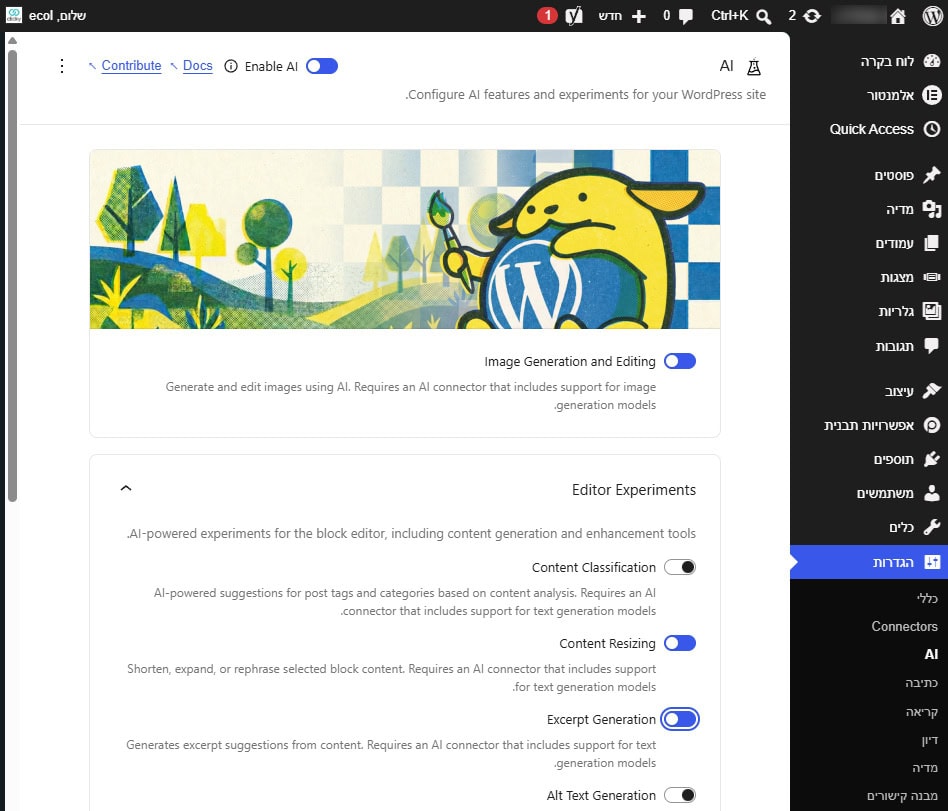Click the Tools wrench icon
This screenshot has height=811, width=948.
(x=932, y=527)
